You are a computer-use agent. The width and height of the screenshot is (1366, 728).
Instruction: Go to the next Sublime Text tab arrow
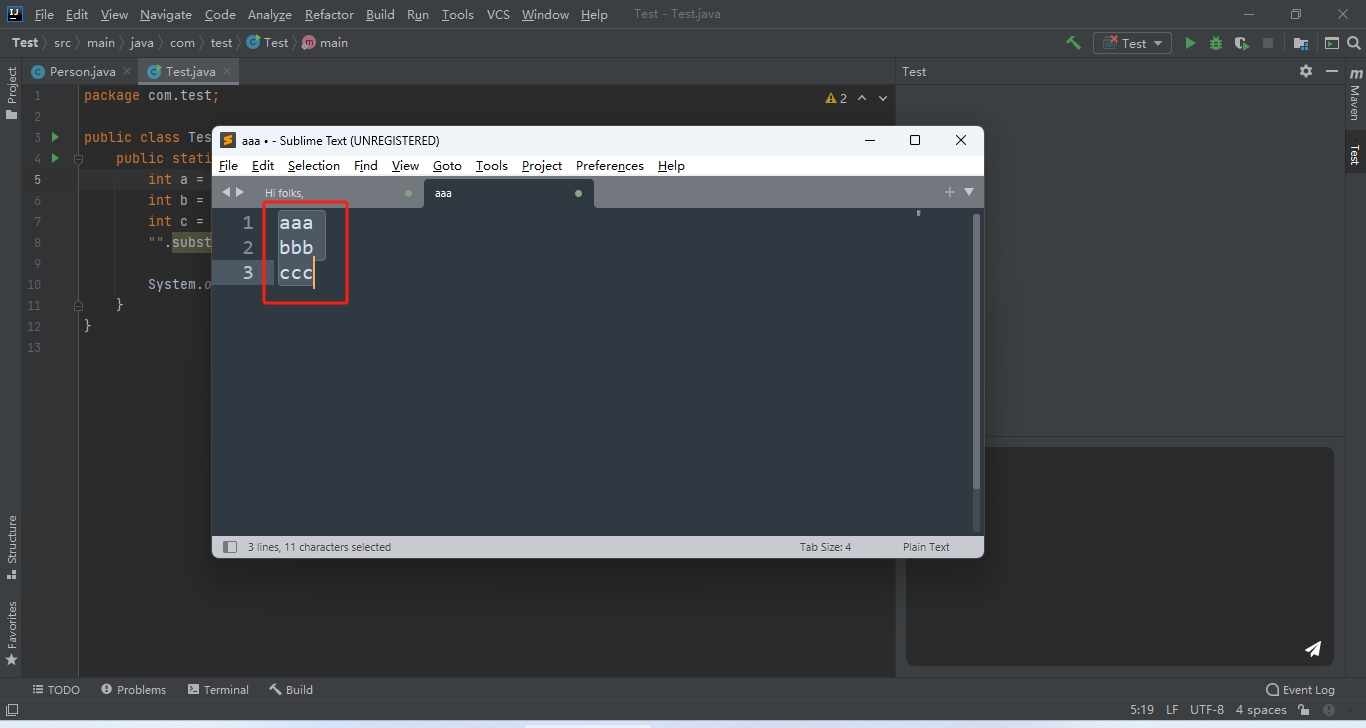(x=239, y=192)
